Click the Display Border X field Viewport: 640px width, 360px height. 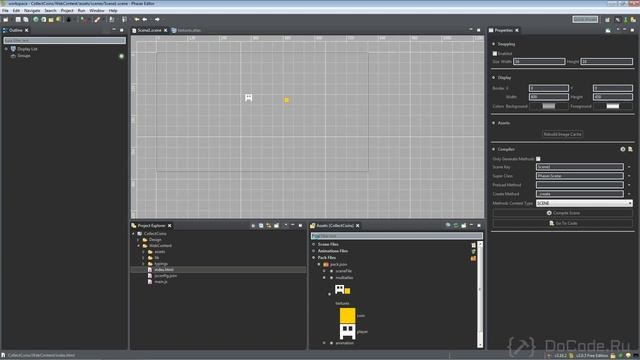coord(549,88)
